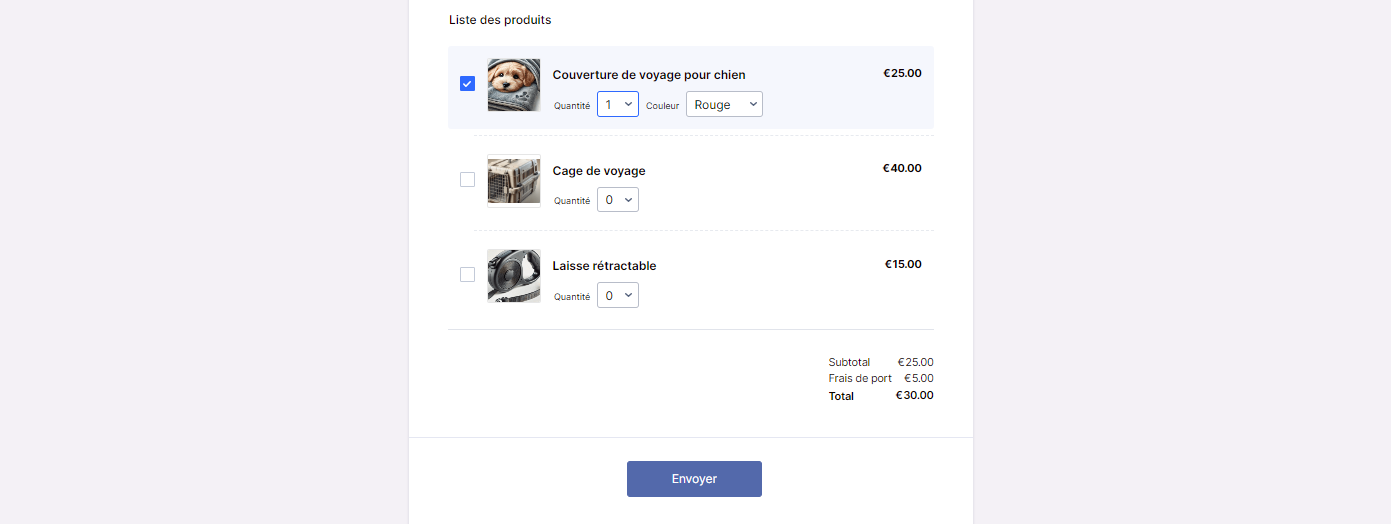Open quantity dropdown for Laisse rétractable
The height and width of the screenshot is (524, 1391).
pyautogui.click(x=618, y=295)
